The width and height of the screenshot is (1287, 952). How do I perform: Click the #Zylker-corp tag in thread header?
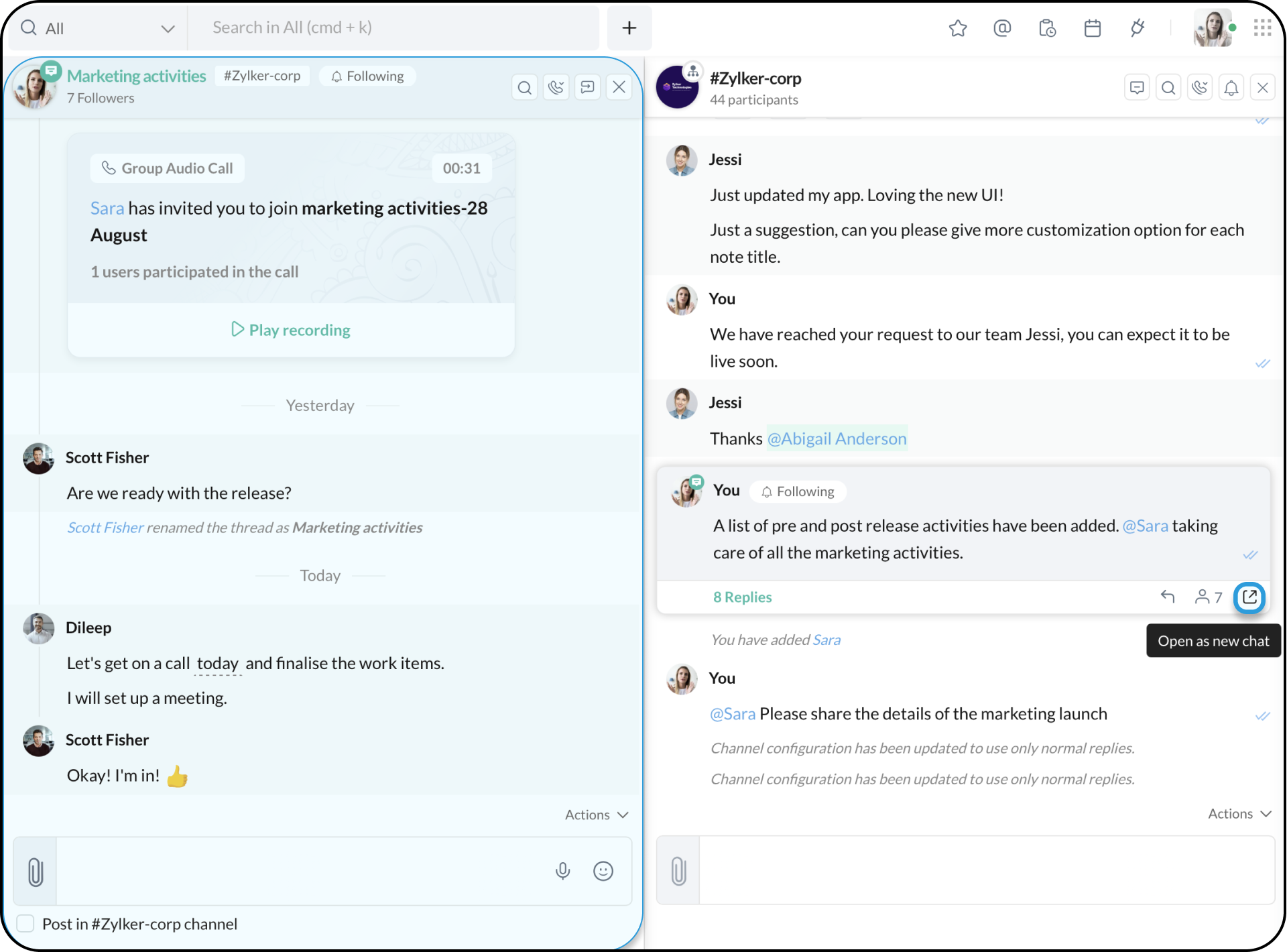pos(262,76)
